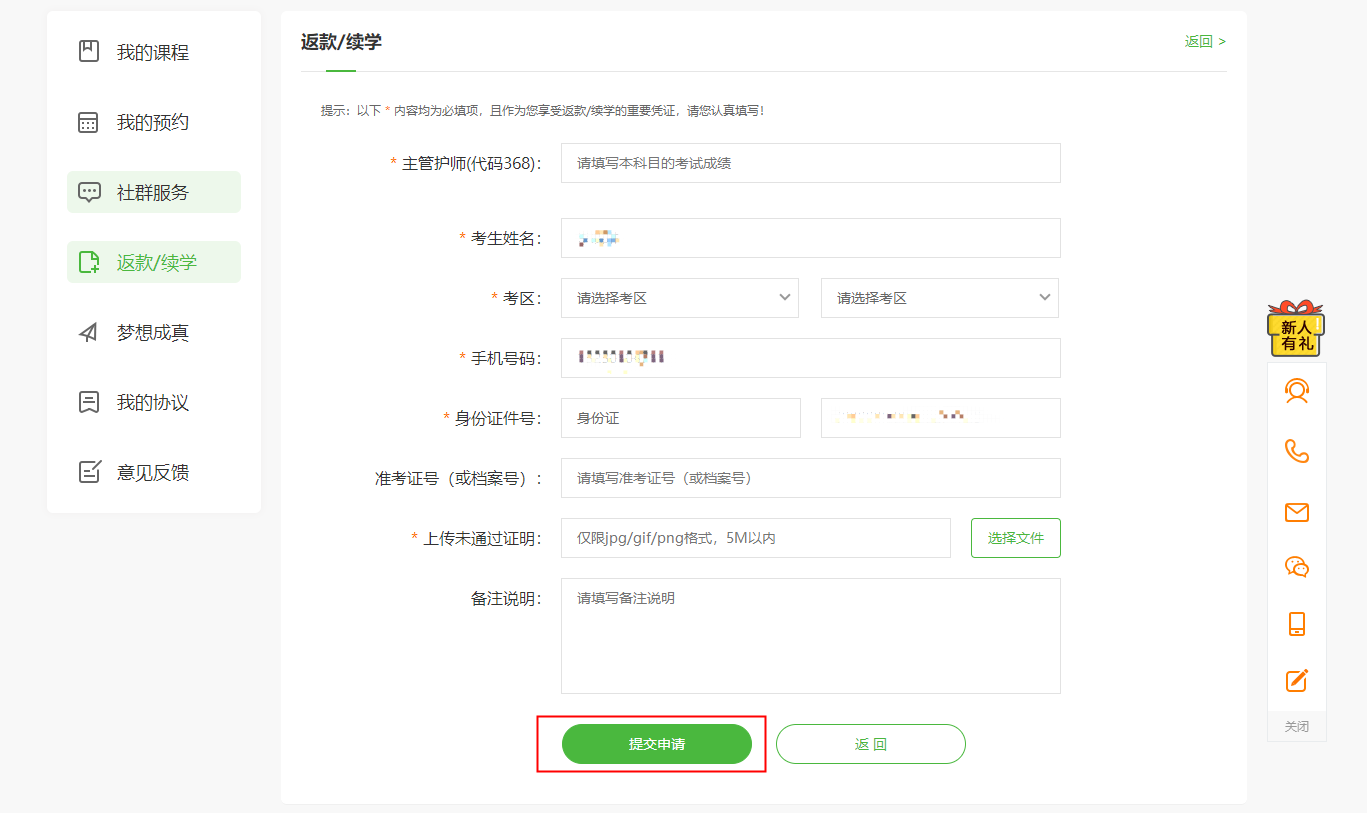This screenshot has width=1367, height=813.
Task: Click the 选择文件 upload button
Action: click(1015, 538)
